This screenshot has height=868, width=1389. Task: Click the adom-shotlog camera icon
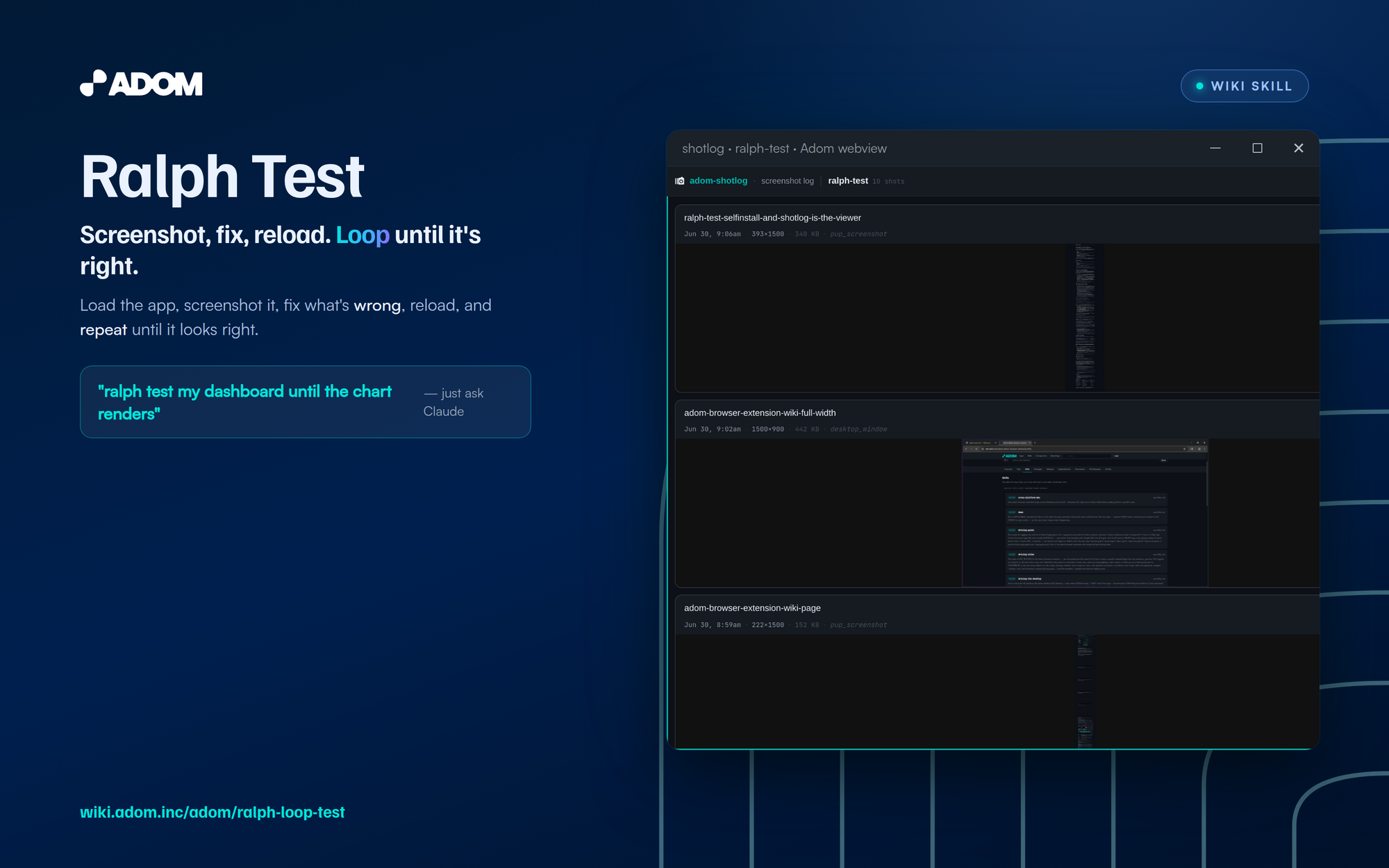[680, 181]
